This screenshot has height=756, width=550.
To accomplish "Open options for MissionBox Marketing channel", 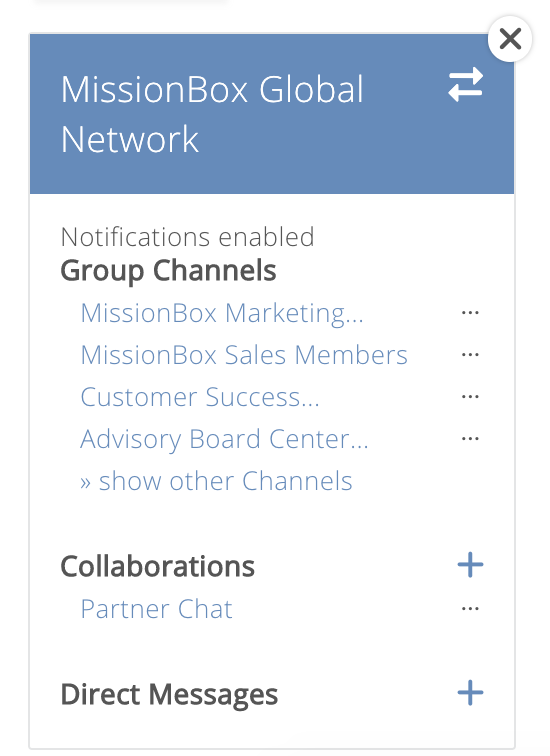I will point(470,313).
